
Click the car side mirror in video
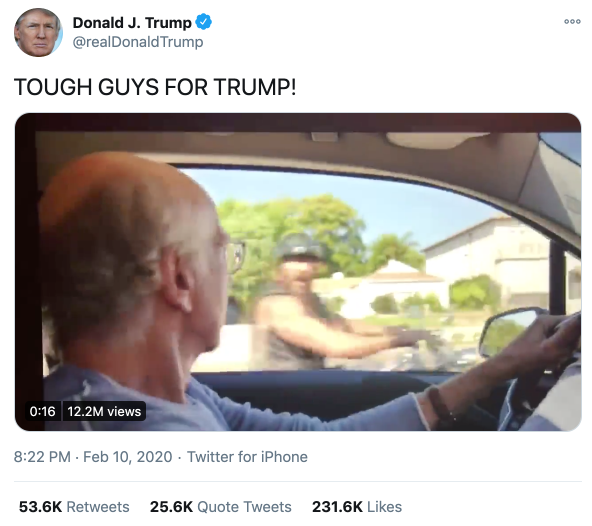(512, 332)
